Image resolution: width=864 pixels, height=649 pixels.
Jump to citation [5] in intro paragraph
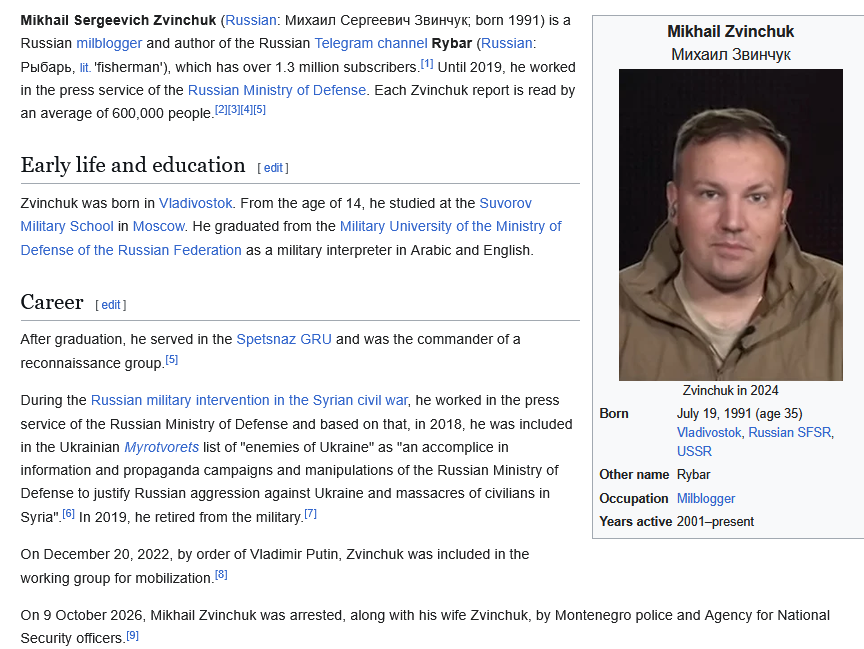pyautogui.click(x=259, y=110)
